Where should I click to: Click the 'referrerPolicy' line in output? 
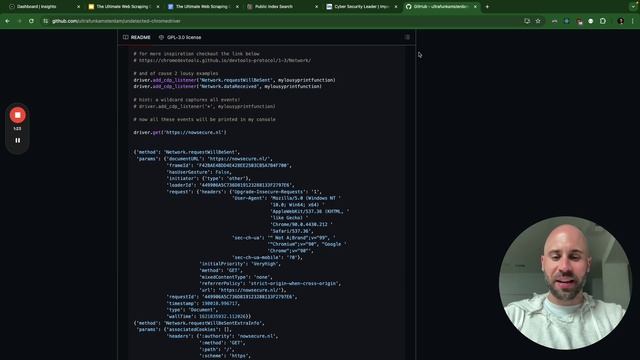(x=270, y=283)
